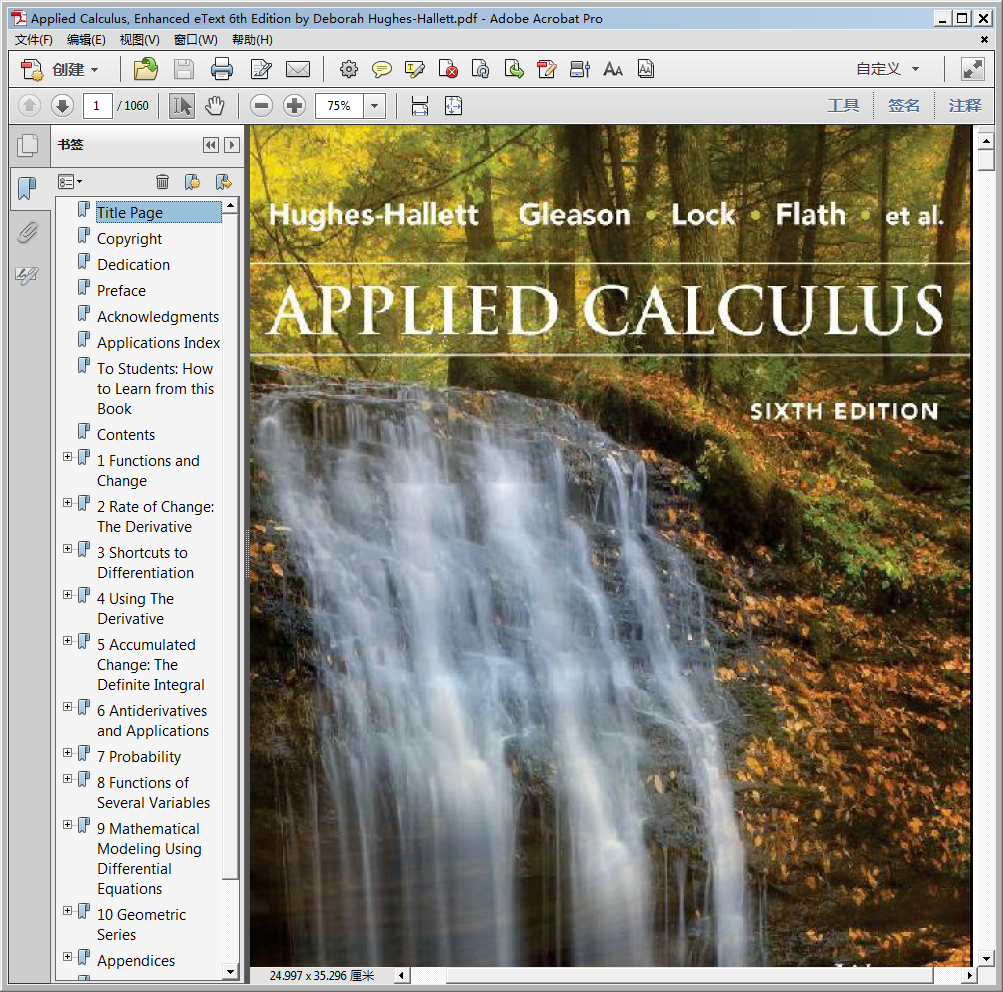Image resolution: width=1003 pixels, height=992 pixels.
Task: Expand 3 Shortcuts to Differentiation bookmark
Action: pos(67,549)
